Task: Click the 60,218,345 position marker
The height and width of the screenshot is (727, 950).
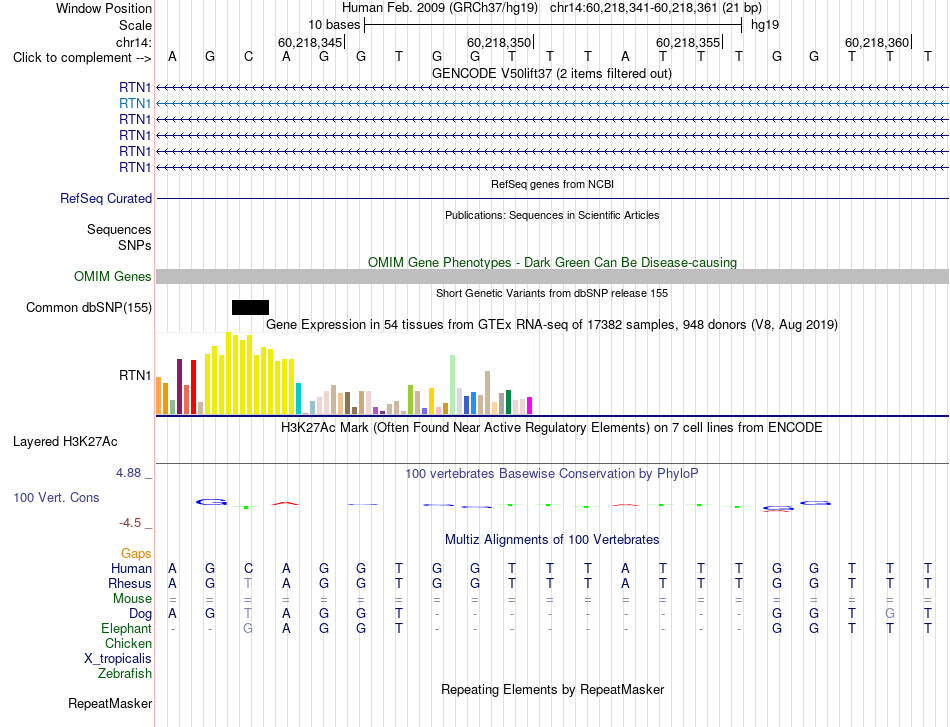Action: coord(310,42)
